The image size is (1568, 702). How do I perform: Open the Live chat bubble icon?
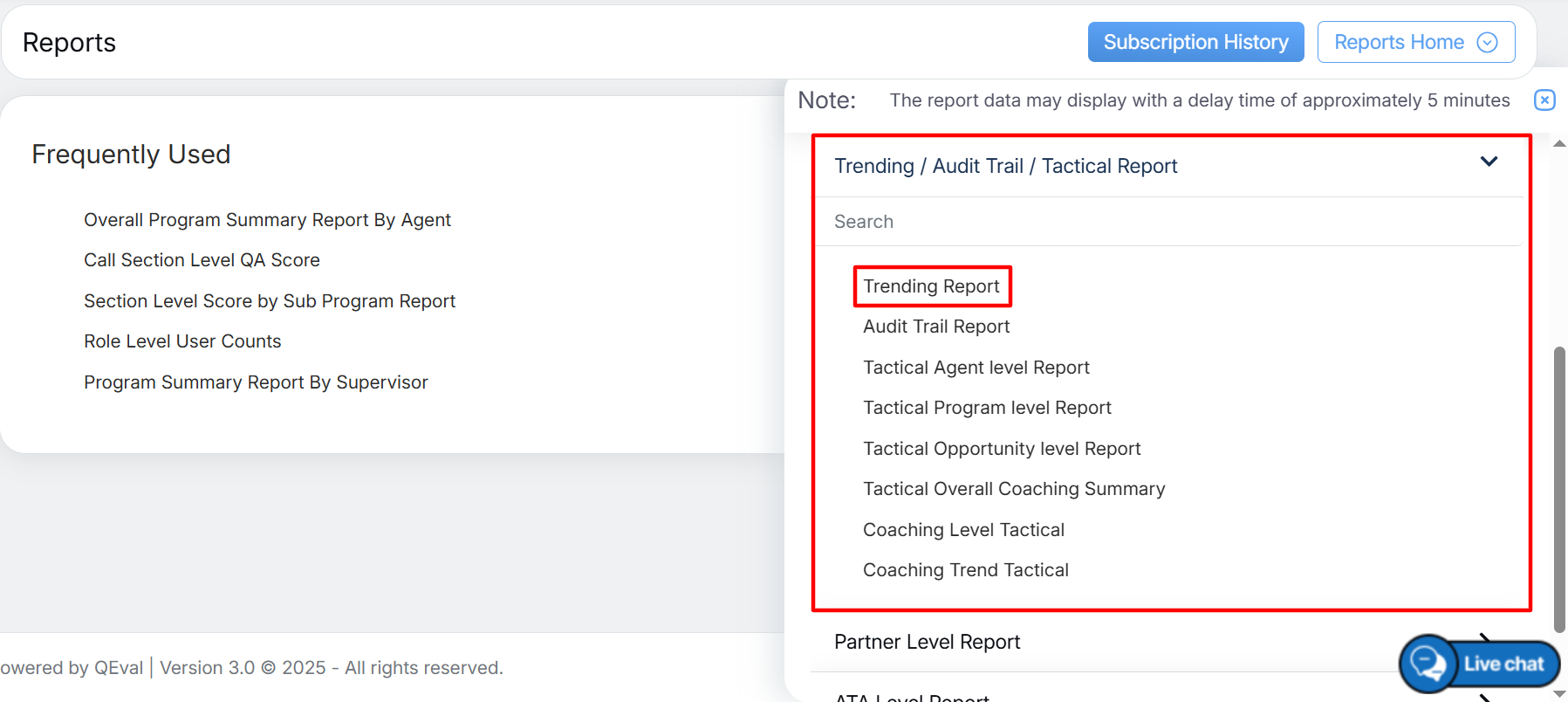[x=1428, y=664]
